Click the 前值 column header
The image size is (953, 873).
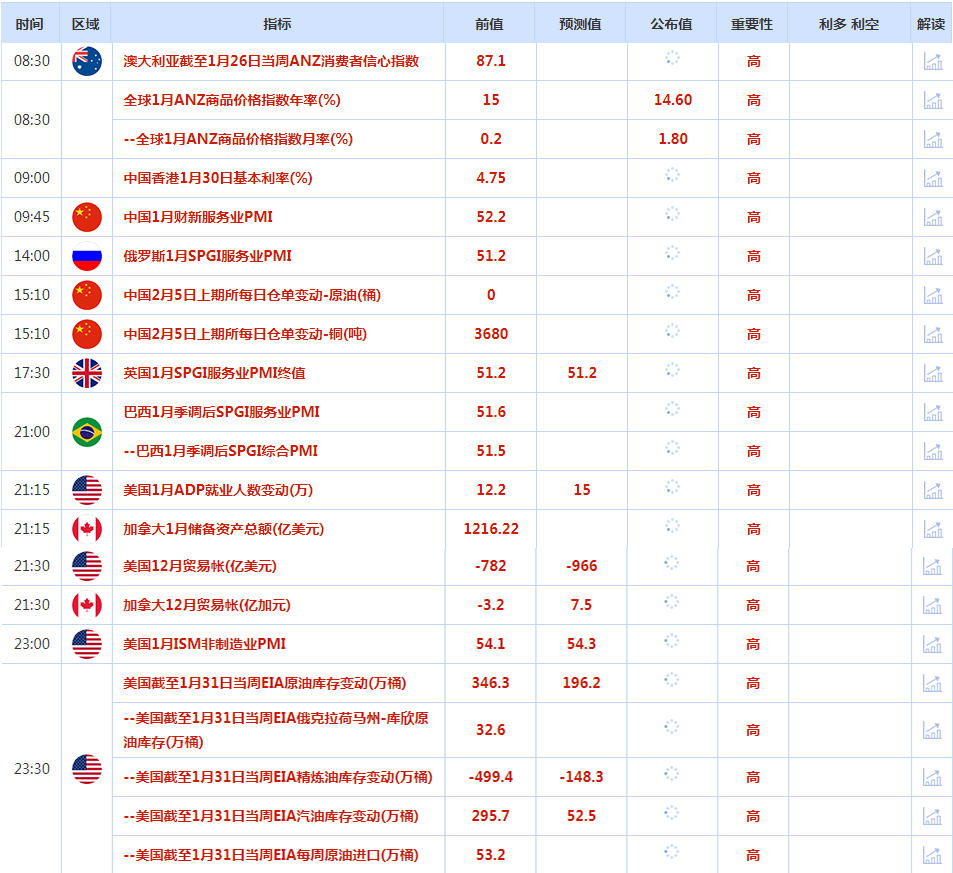pos(489,24)
